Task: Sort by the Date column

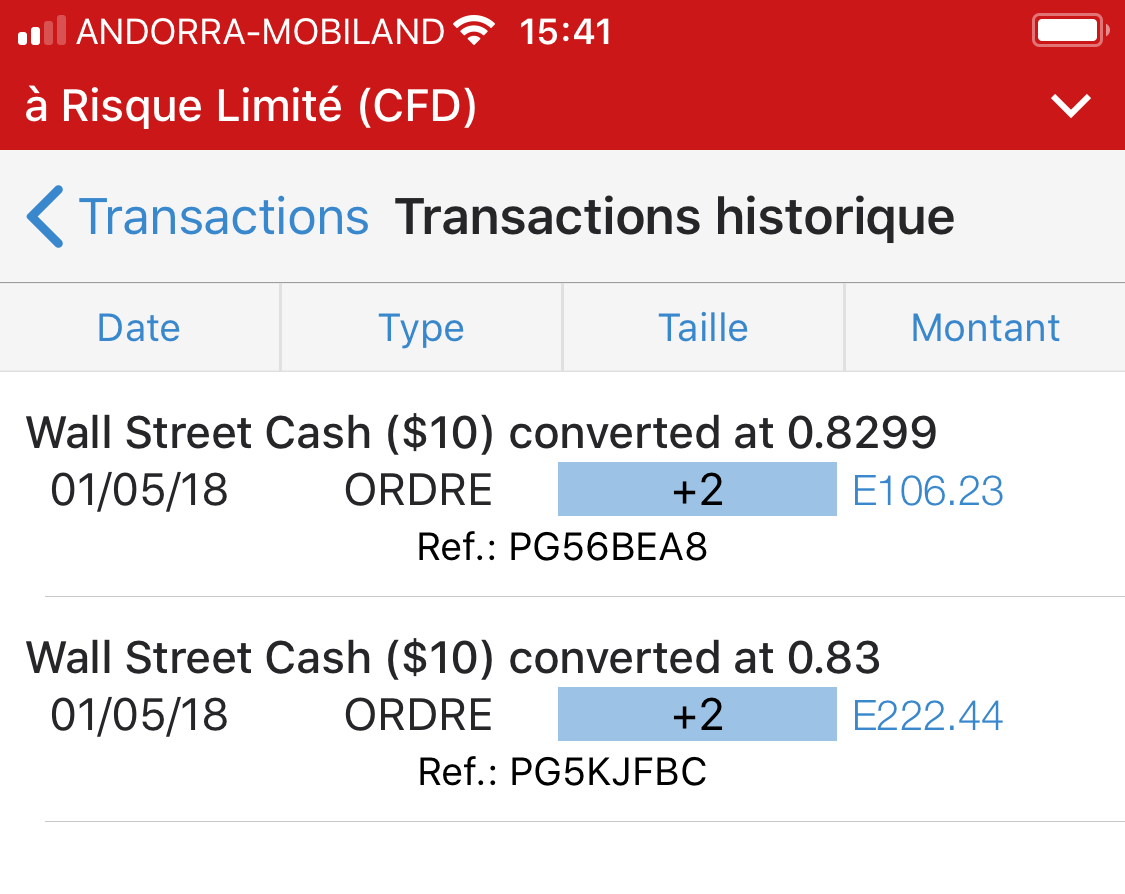Action: coord(139,328)
